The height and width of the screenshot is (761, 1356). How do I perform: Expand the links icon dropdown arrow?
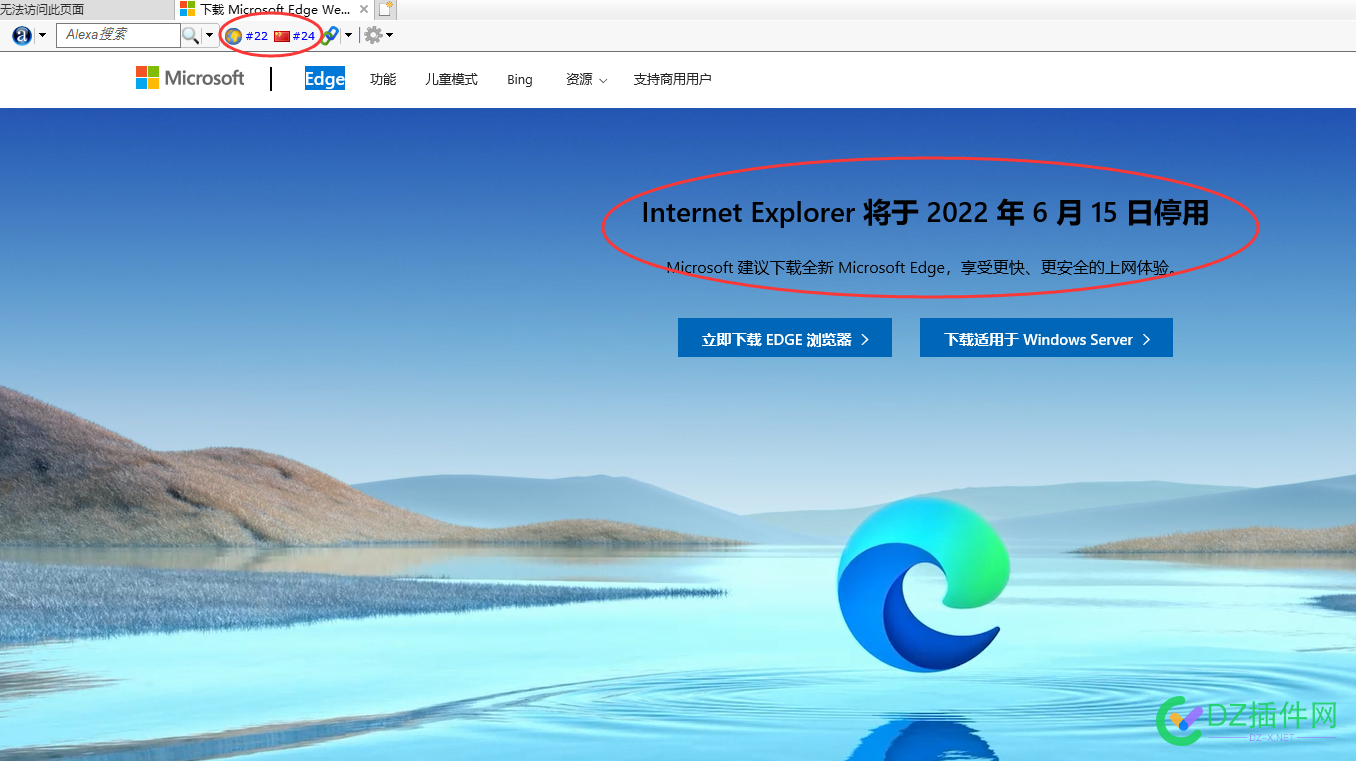348,35
